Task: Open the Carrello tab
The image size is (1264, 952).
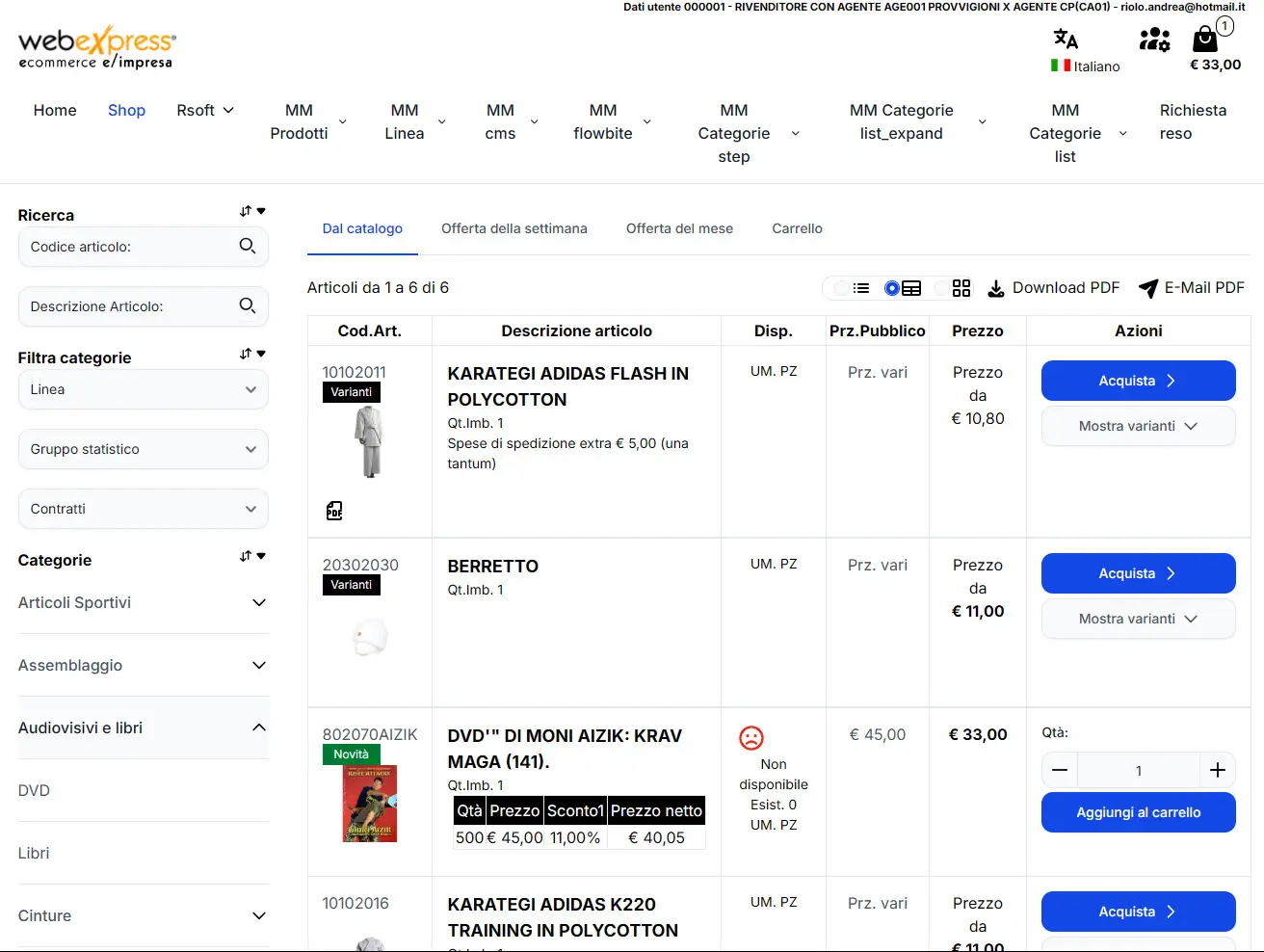Action: 797,229
